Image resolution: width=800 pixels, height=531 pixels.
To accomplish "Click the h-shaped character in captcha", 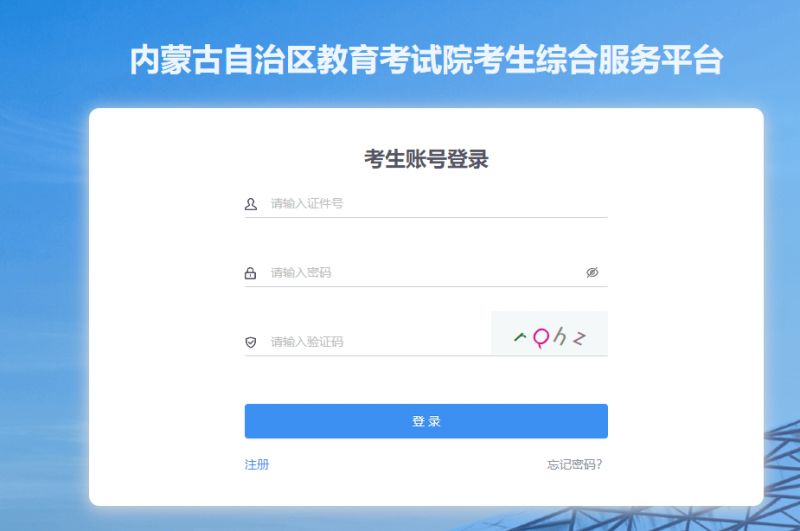I will (560, 336).
